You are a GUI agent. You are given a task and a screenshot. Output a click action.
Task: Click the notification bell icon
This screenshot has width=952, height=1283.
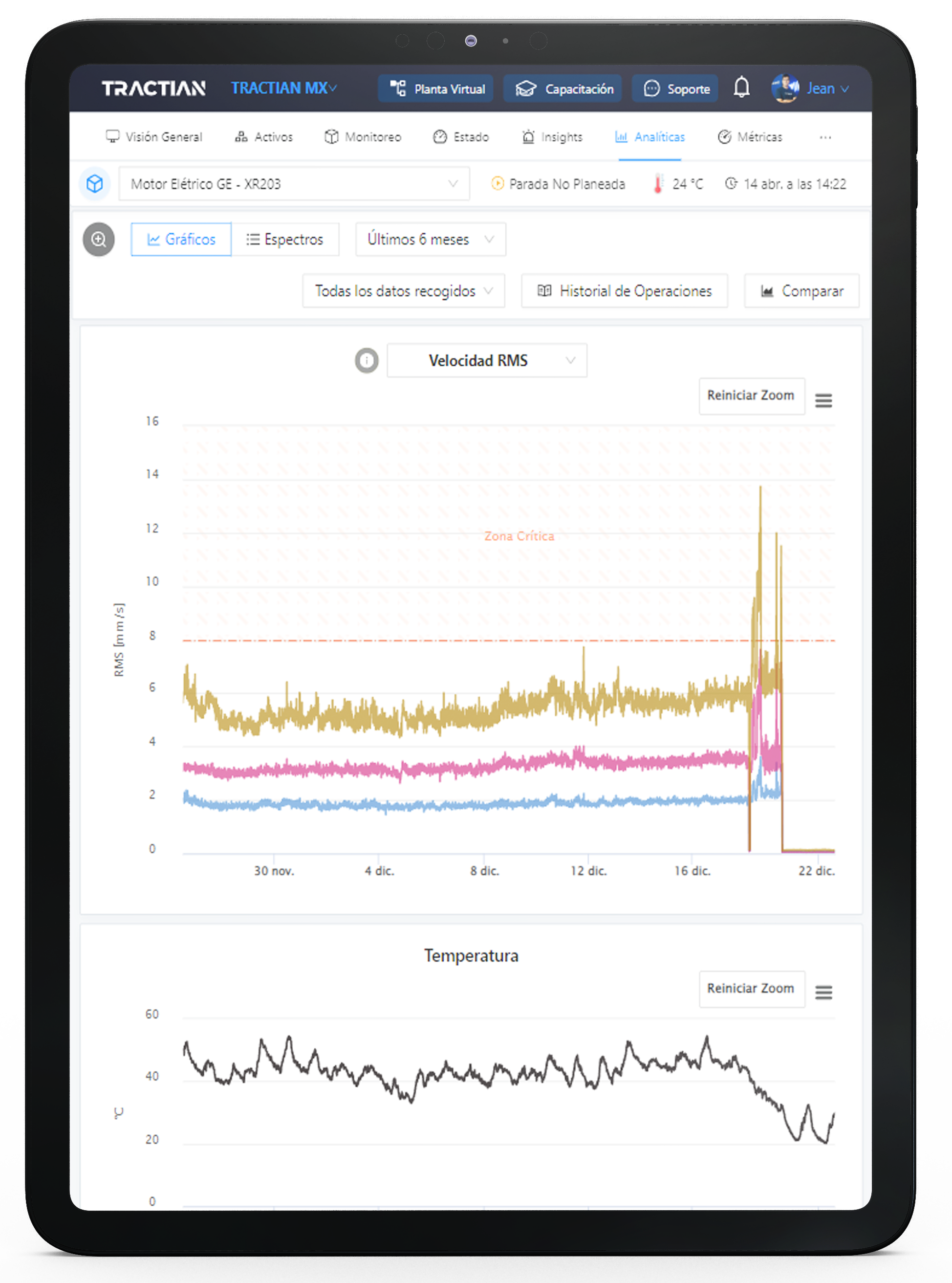(x=741, y=88)
